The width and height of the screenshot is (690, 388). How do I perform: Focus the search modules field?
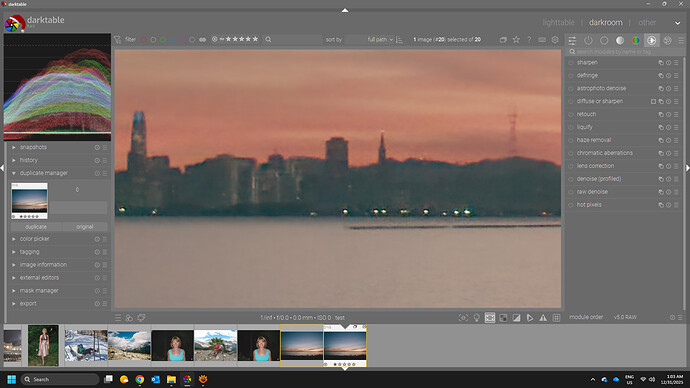625,52
